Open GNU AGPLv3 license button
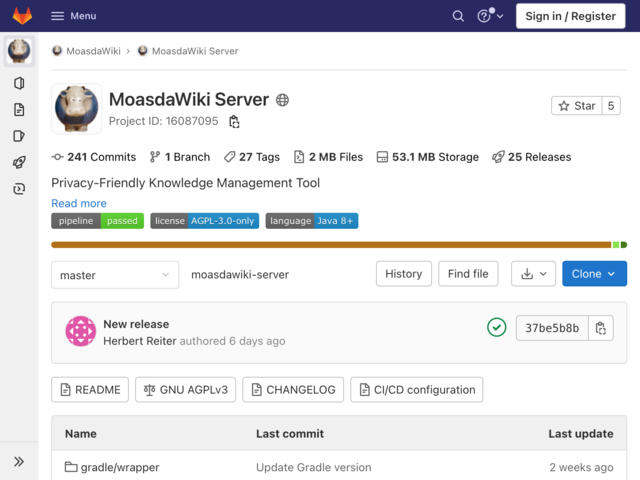Viewport: 640px width, 480px height. coord(186,390)
